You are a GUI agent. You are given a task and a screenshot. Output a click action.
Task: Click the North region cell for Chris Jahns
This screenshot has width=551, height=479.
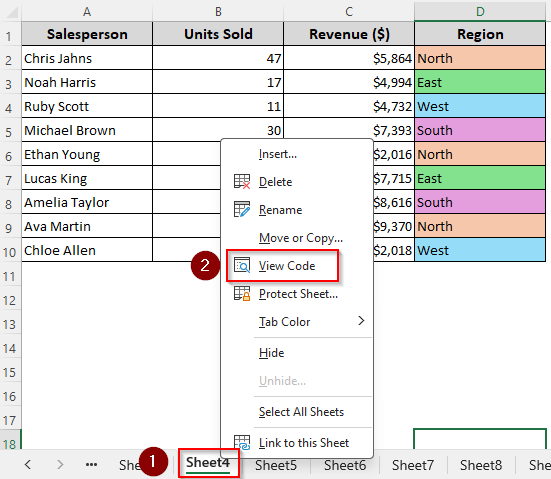pos(480,58)
